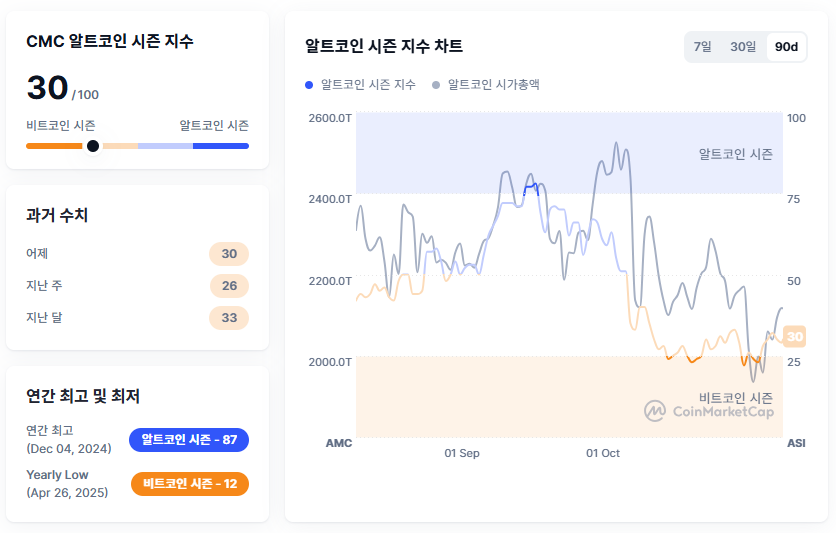Click the solid blue end of the season bar

click(221, 146)
